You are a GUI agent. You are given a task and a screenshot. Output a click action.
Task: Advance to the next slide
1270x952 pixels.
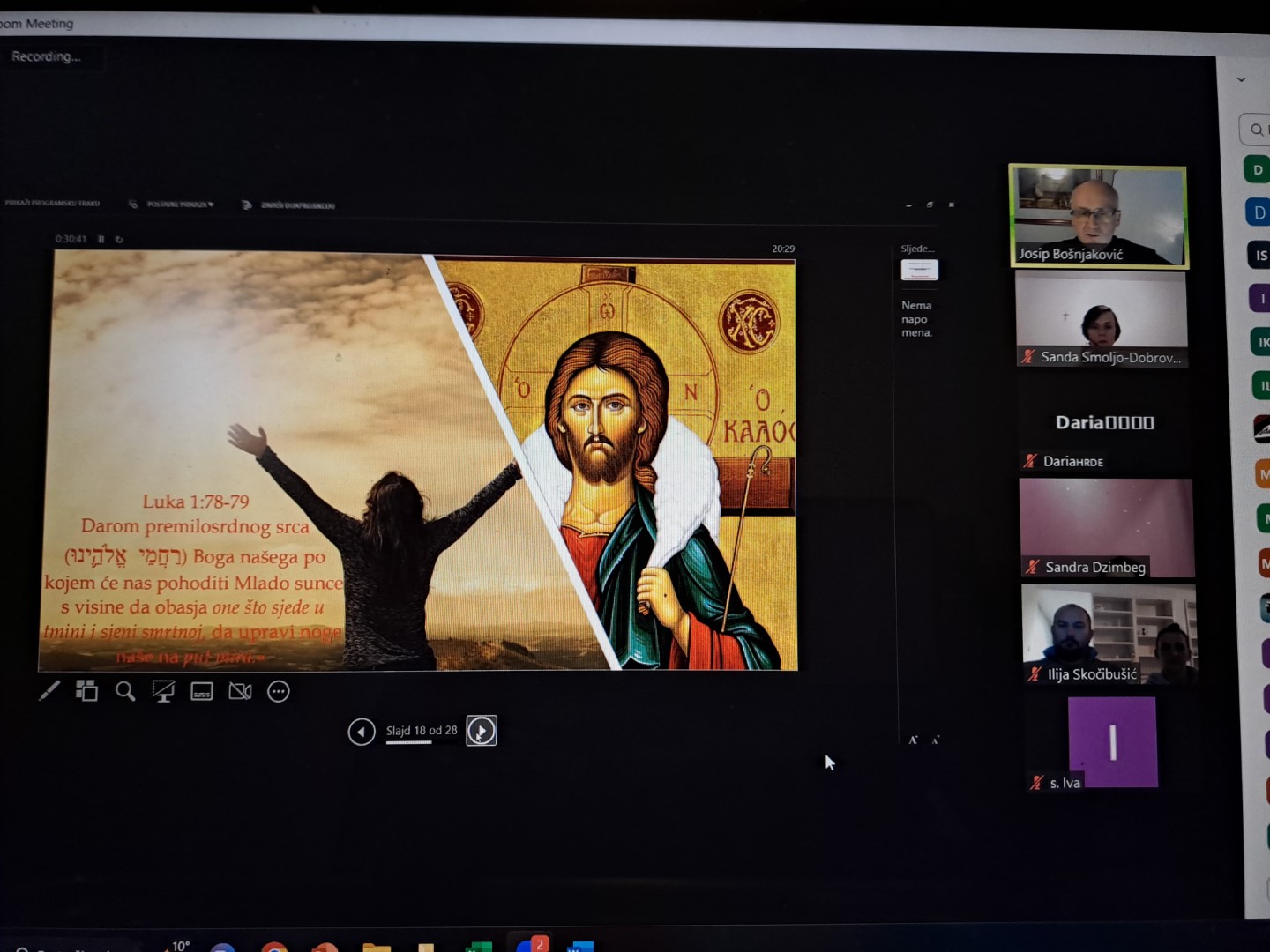pos(482,731)
